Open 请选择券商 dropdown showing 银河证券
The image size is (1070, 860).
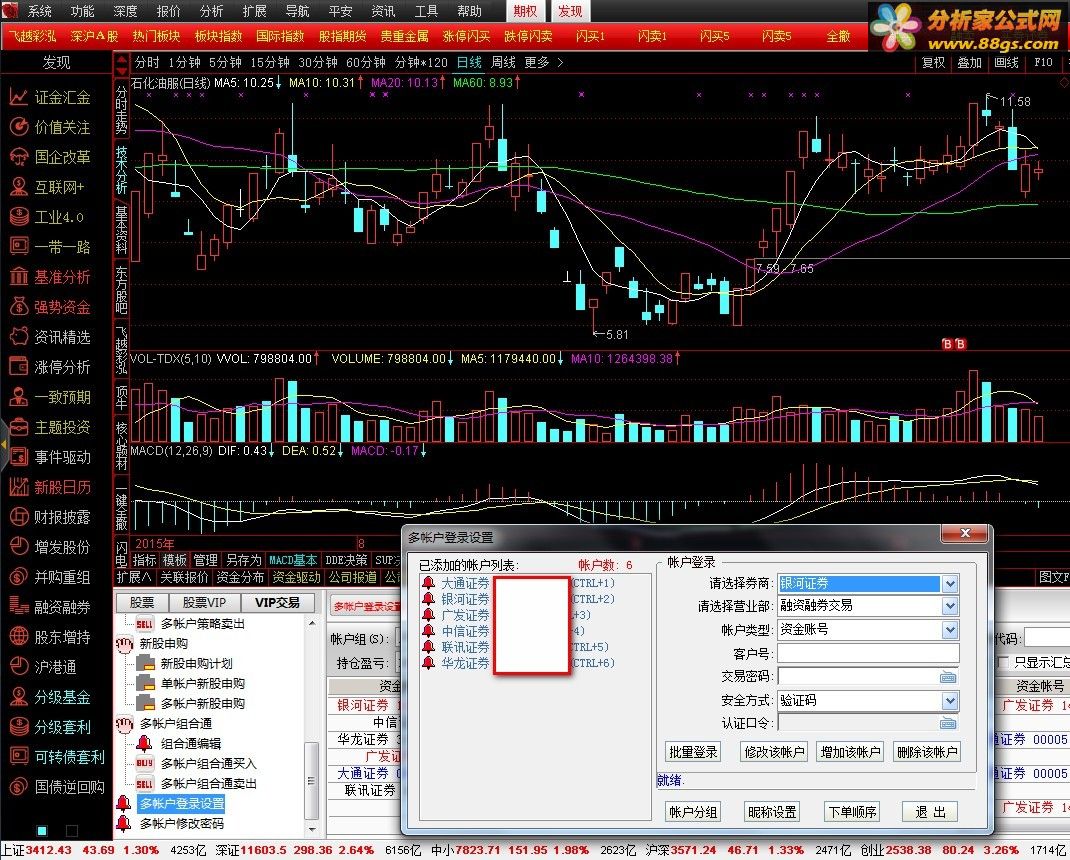[x=950, y=584]
